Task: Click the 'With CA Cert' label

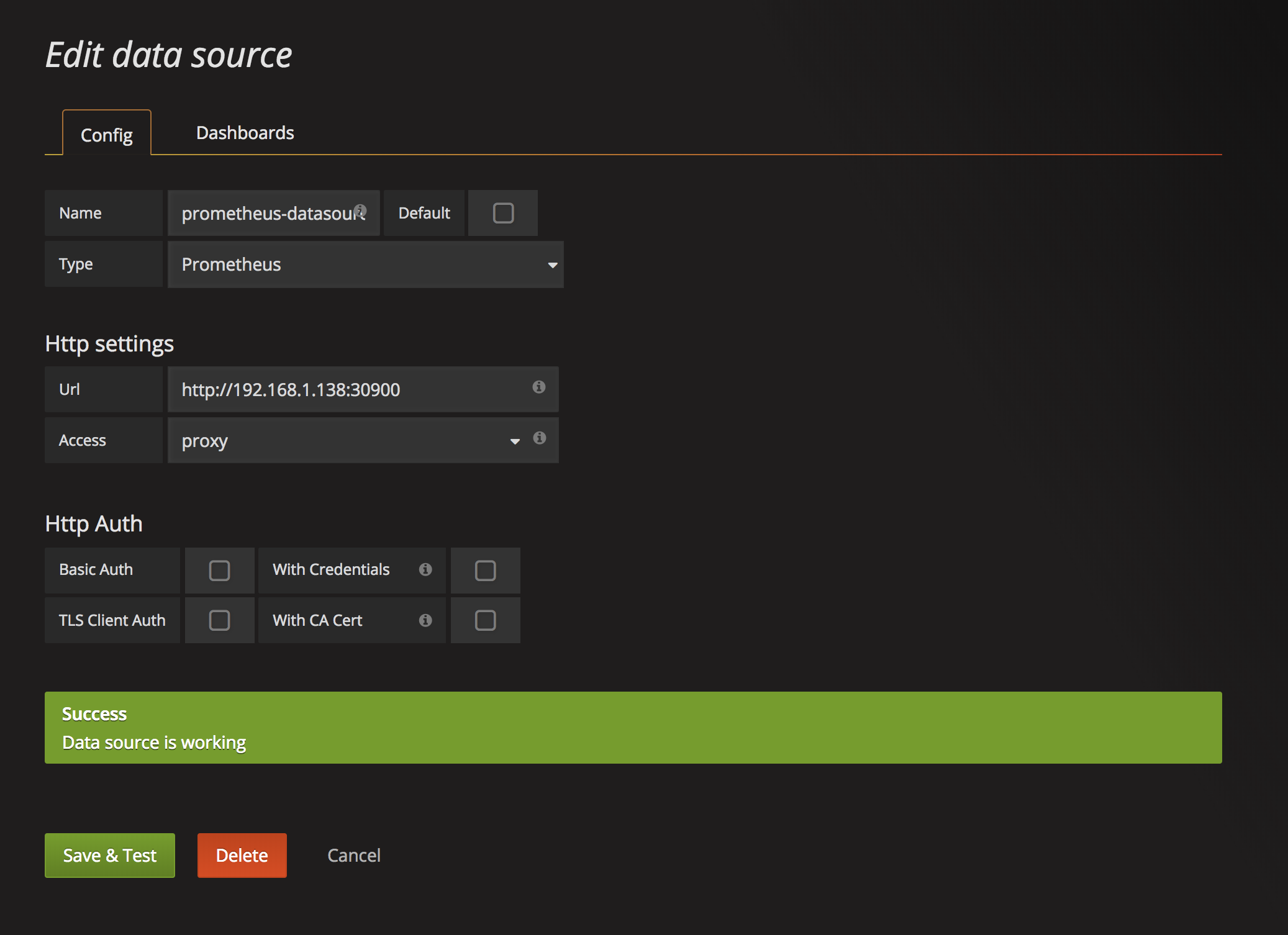Action: (x=317, y=620)
